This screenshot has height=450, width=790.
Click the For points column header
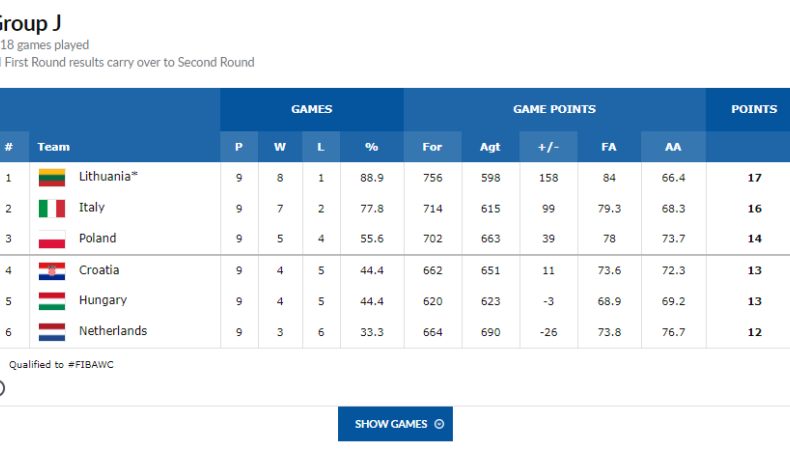(x=432, y=147)
